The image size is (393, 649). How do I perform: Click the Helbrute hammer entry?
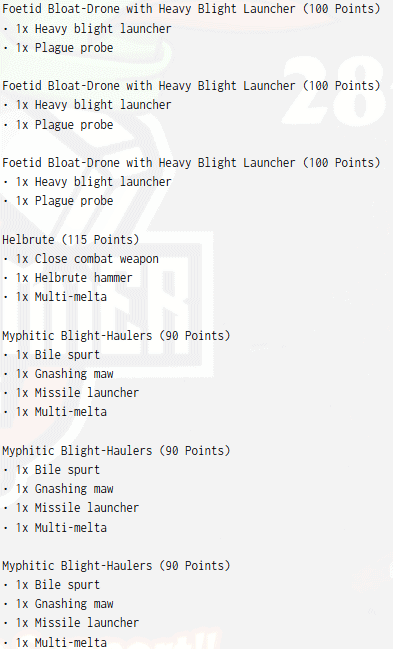pyautogui.click(x=68, y=278)
